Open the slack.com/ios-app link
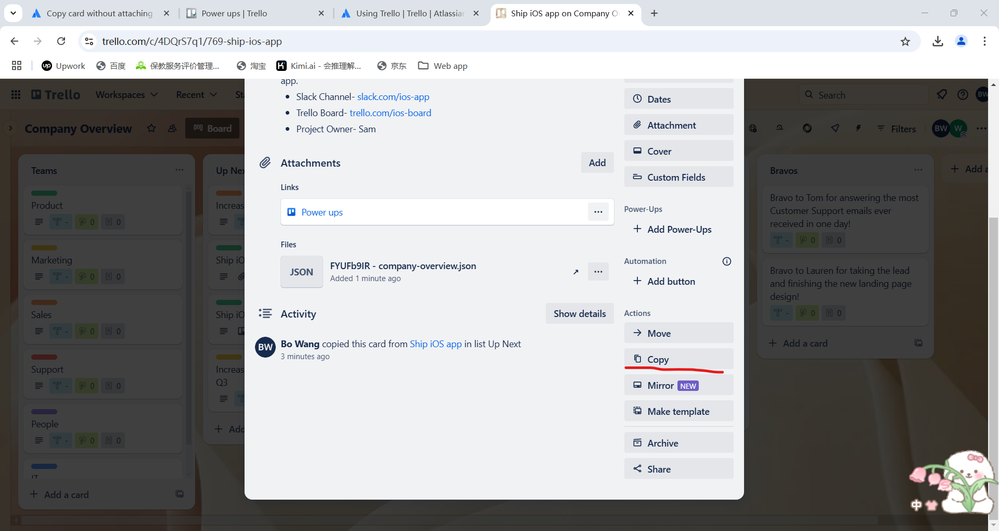Image resolution: width=999 pixels, height=531 pixels. click(x=393, y=97)
